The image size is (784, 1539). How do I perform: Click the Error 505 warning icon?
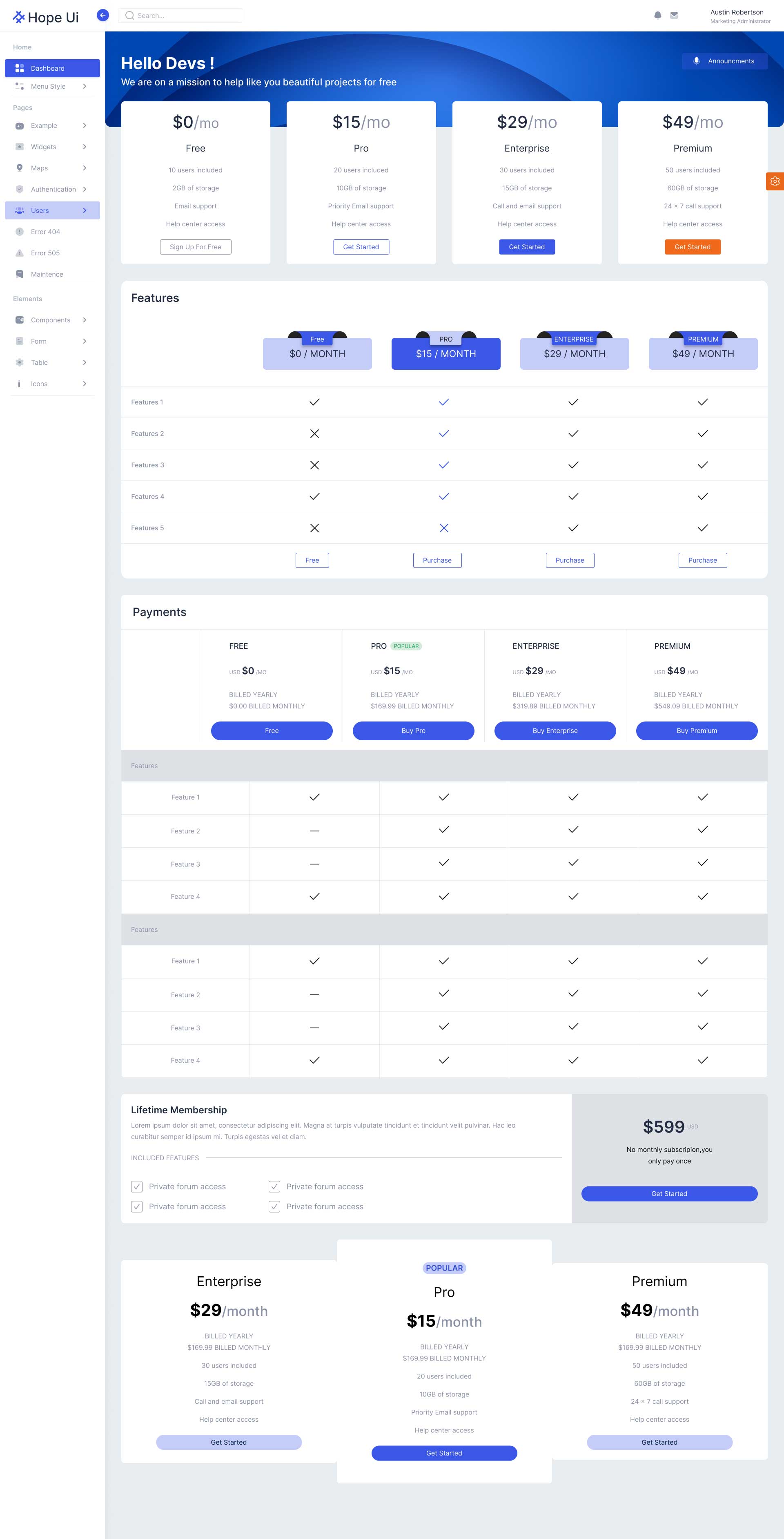(20, 253)
